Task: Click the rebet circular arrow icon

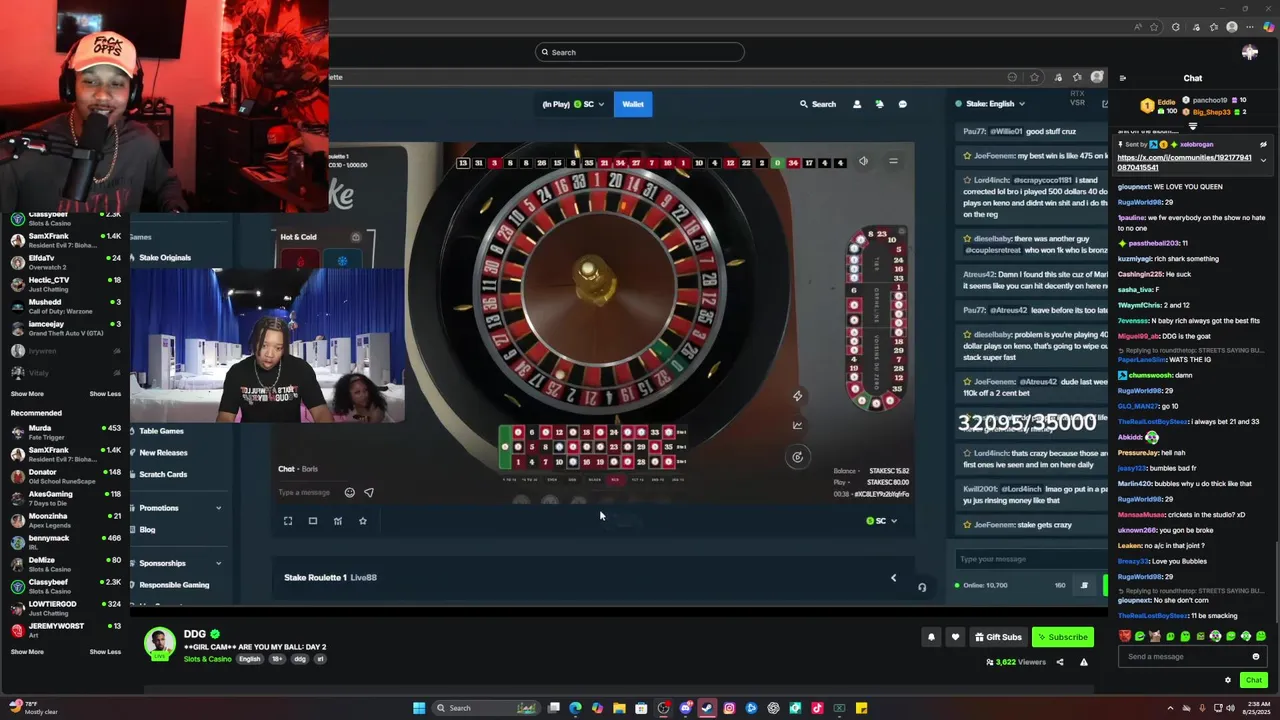Action: point(797,457)
